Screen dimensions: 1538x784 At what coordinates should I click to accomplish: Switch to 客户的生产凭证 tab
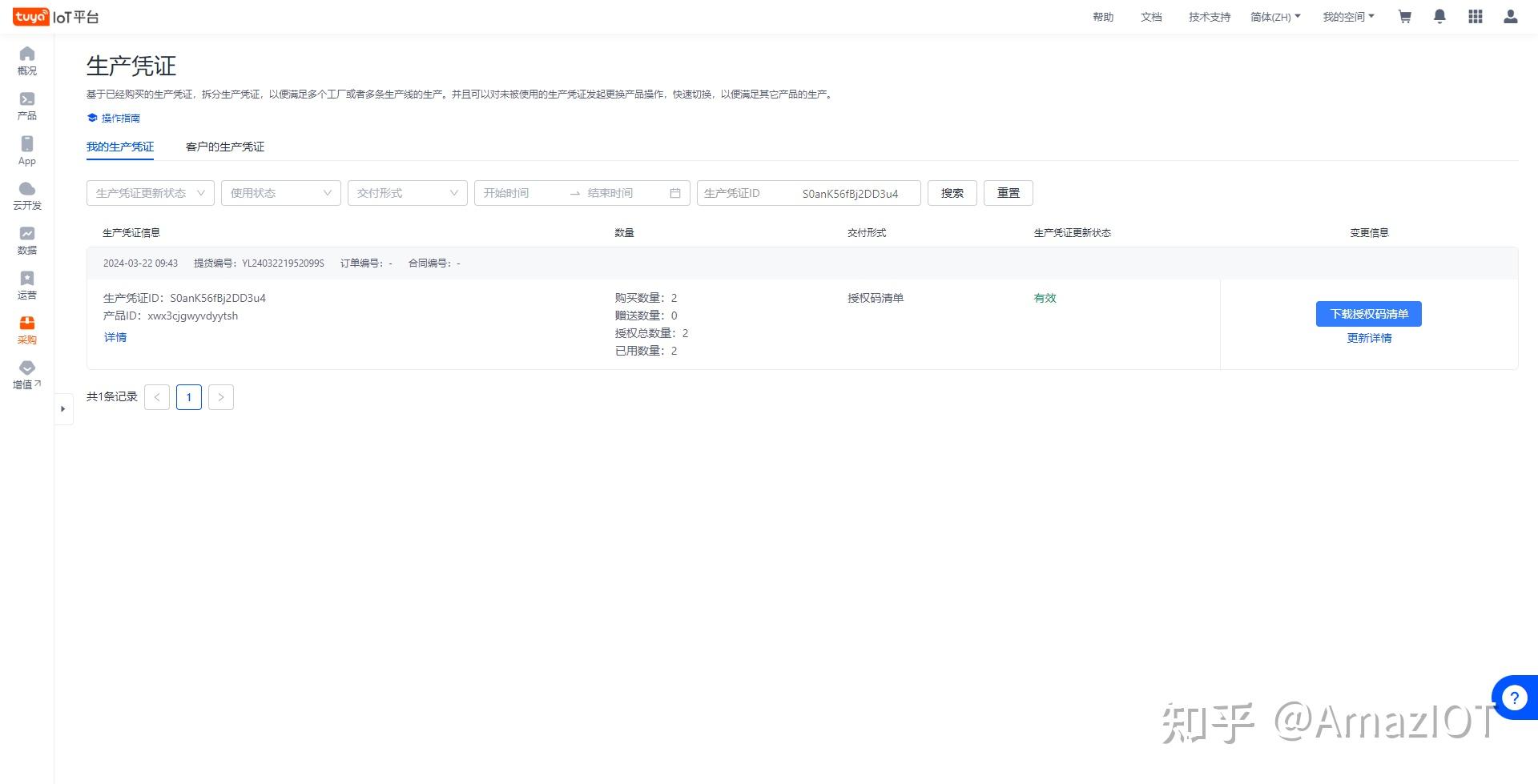[x=224, y=147]
